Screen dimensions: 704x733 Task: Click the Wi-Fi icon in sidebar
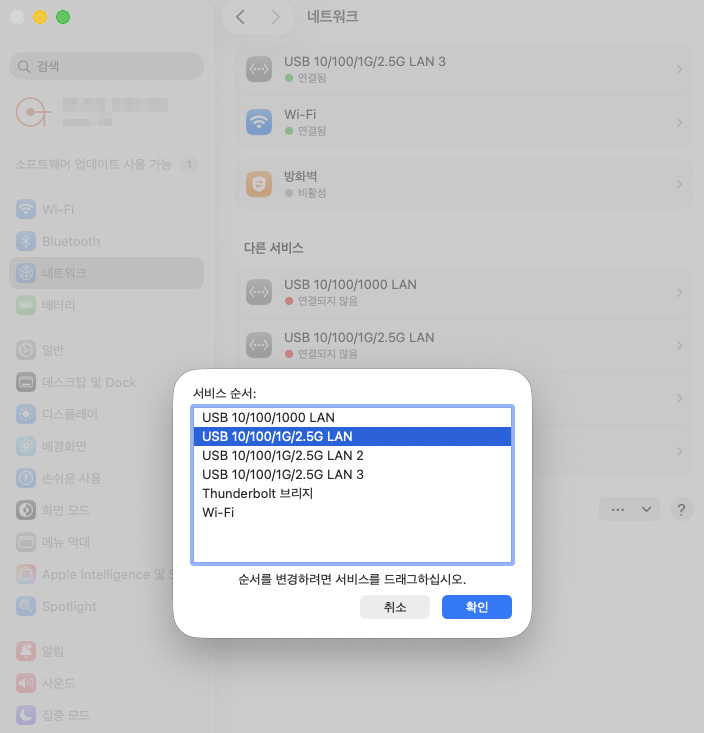26,210
